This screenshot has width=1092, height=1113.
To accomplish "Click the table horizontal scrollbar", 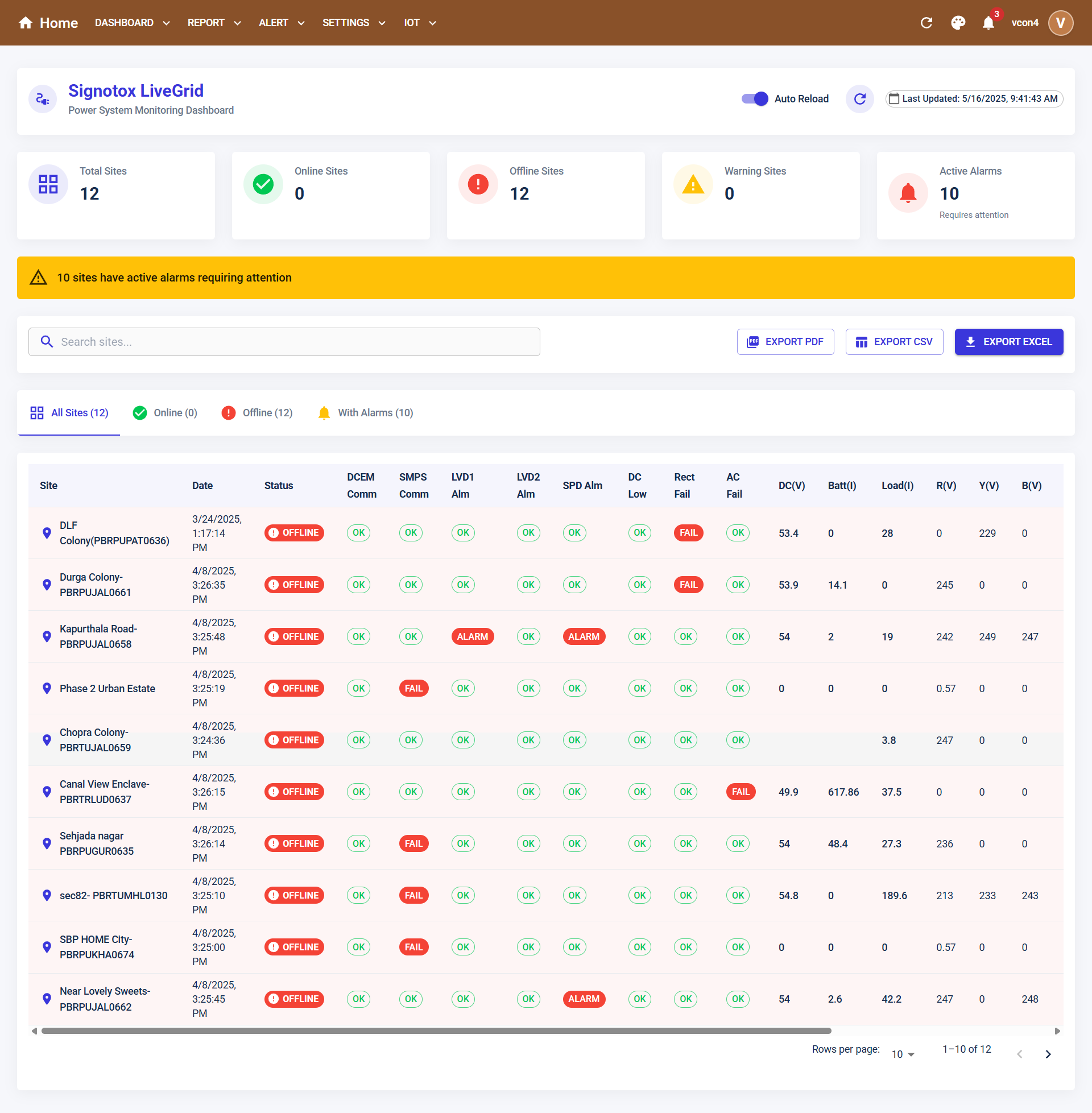I will (x=436, y=1031).
